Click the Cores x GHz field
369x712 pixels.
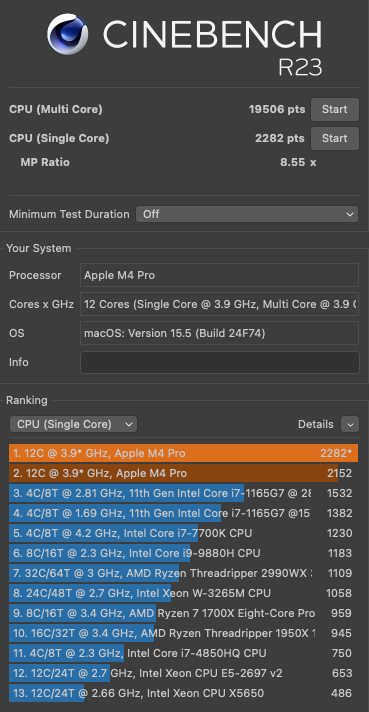220,304
